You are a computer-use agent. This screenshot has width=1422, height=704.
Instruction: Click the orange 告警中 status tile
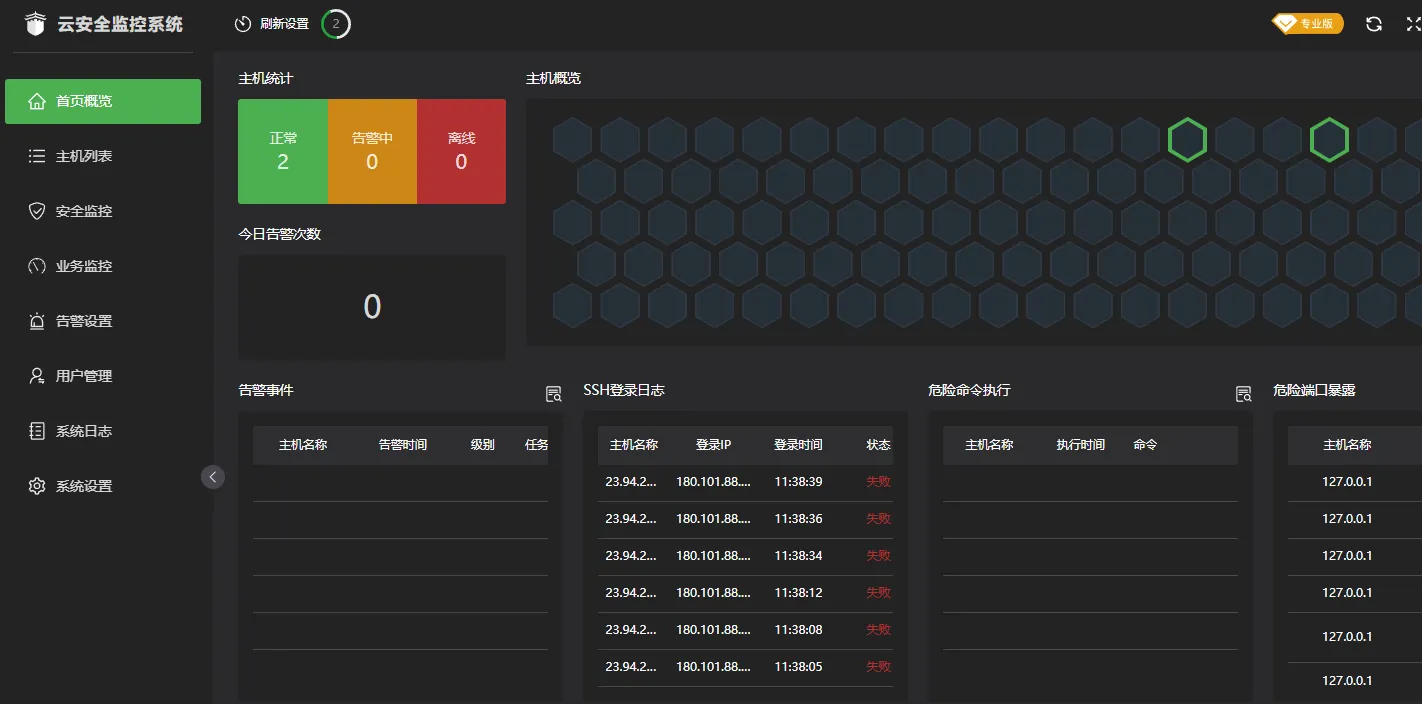pos(372,151)
